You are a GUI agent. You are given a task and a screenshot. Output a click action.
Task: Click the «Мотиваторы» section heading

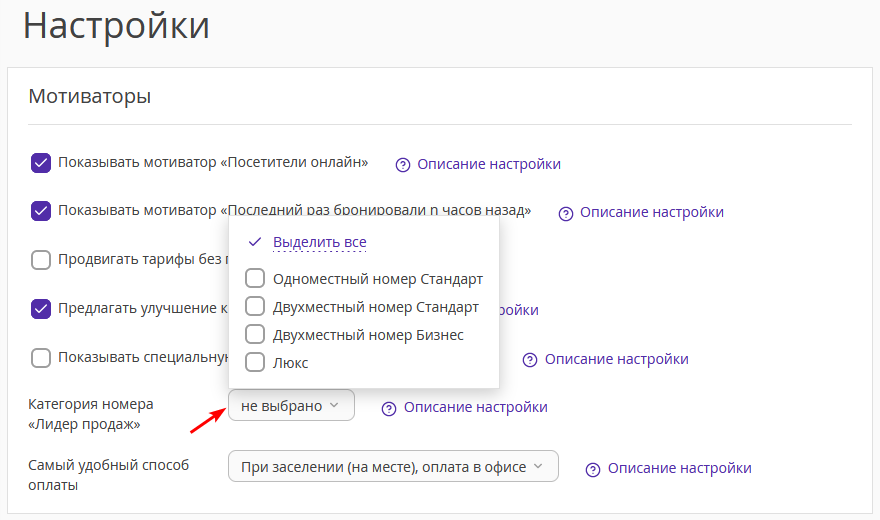(x=90, y=96)
